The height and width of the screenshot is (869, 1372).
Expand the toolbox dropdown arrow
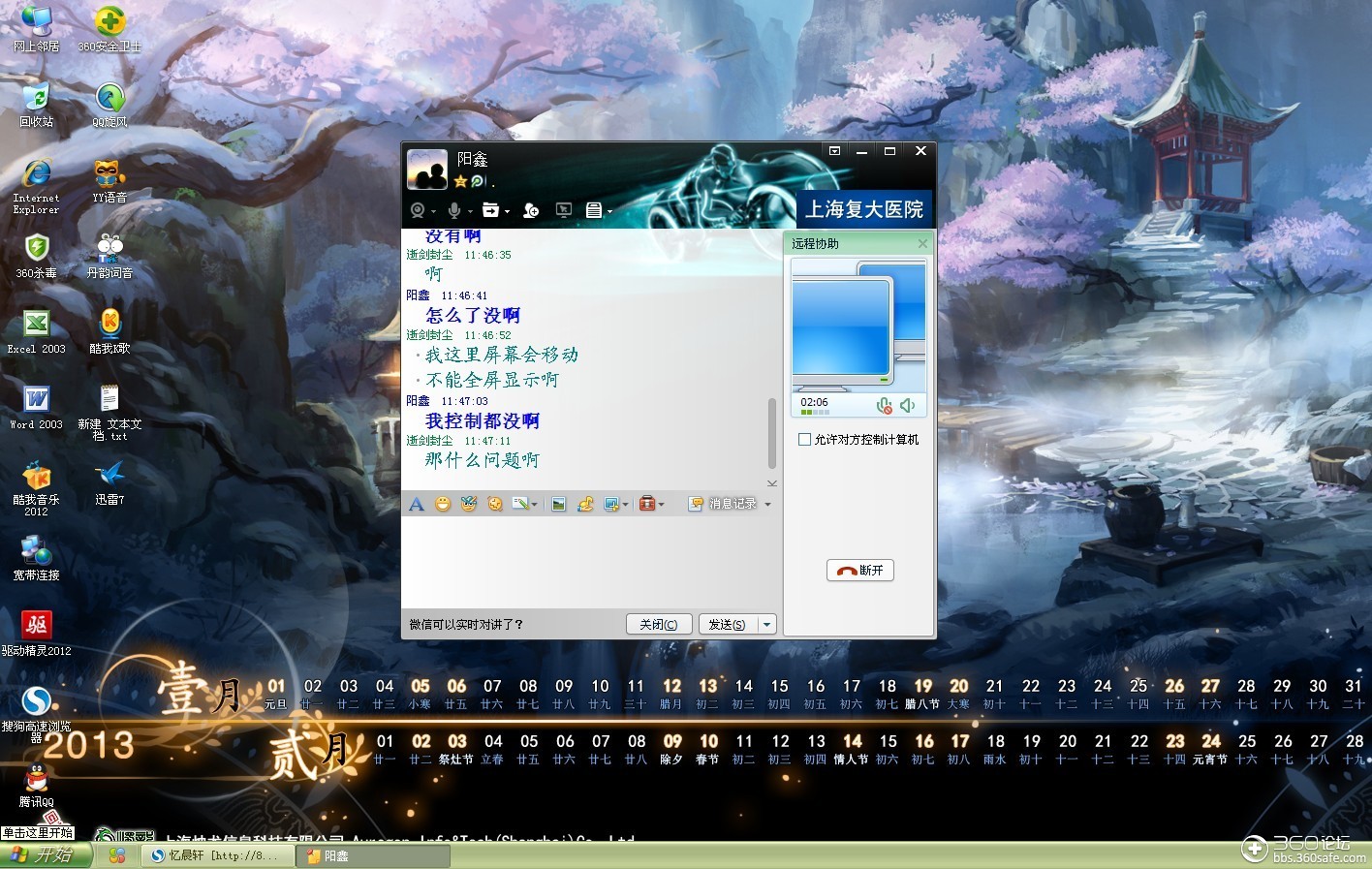[662, 504]
